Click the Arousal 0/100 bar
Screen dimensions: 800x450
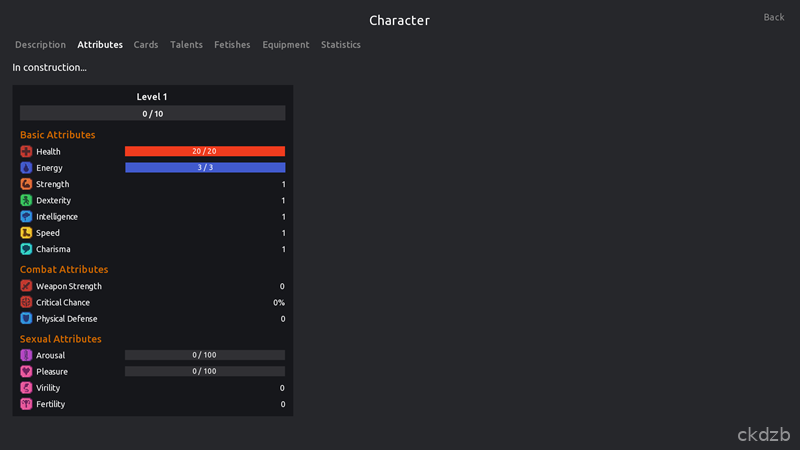(205, 355)
